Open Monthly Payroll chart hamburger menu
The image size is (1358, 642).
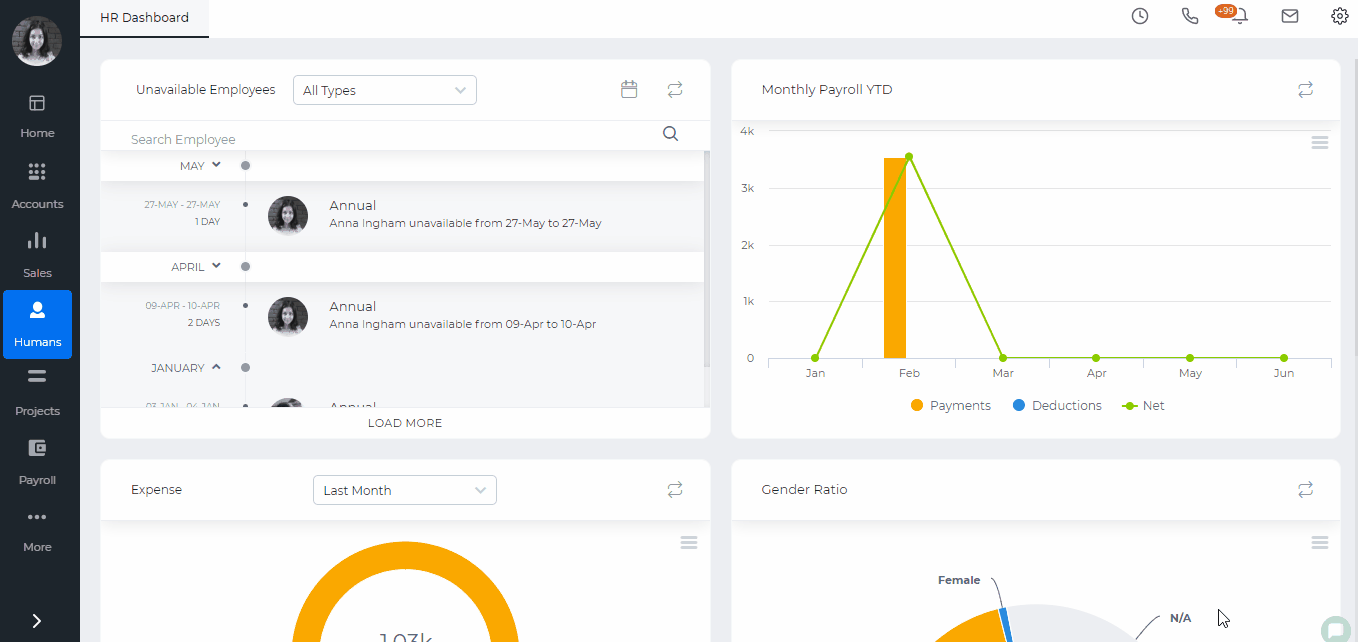(1320, 143)
